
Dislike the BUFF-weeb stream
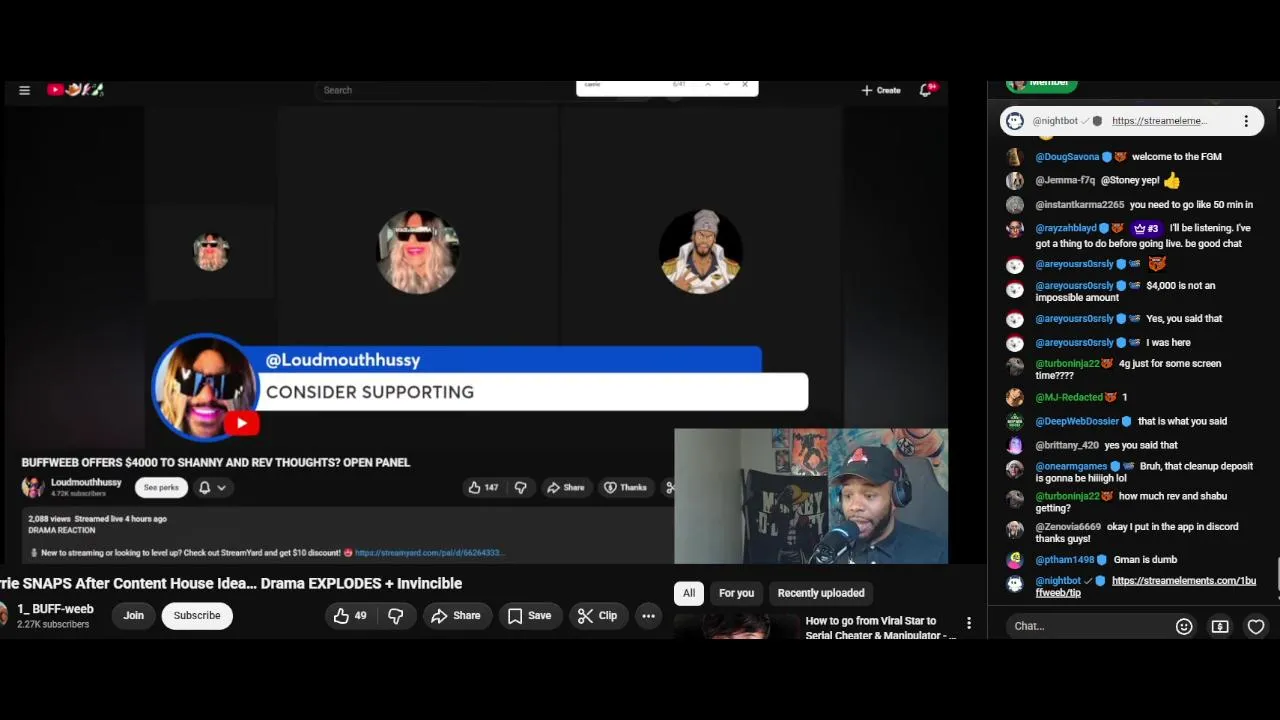click(395, 616)
